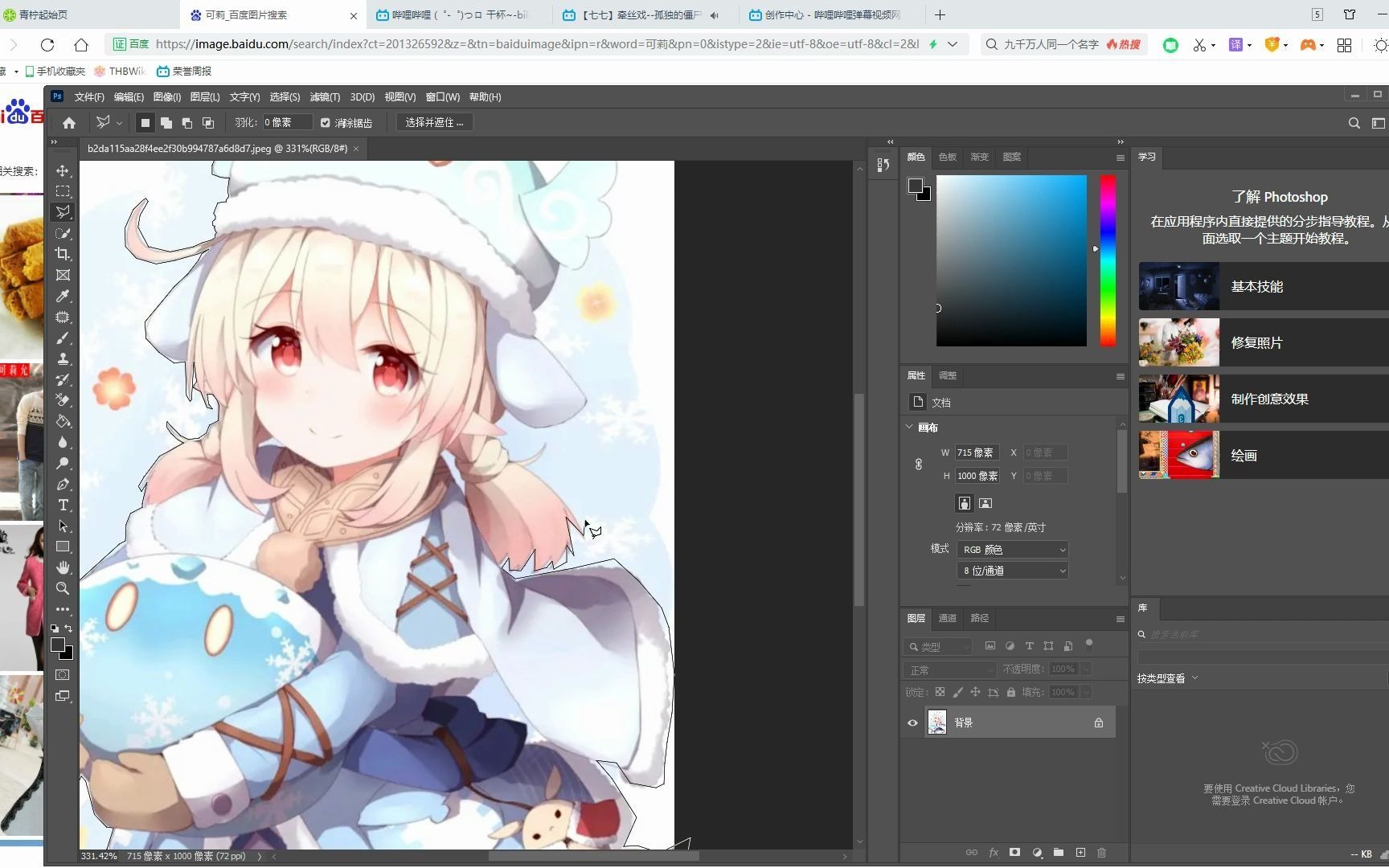
Task: Choose Add to selection mode button
Action: tap(166, 123)
